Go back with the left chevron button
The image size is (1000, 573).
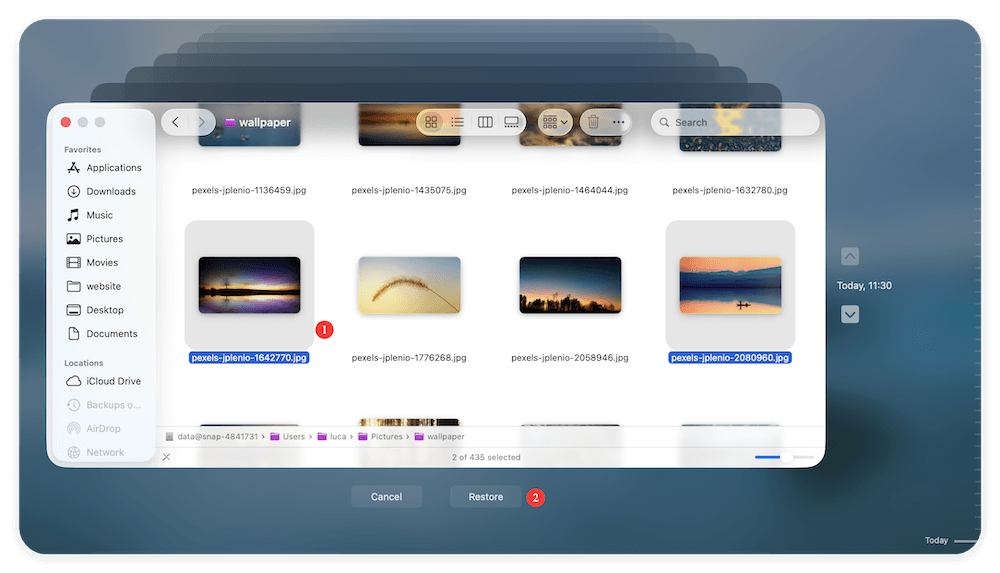pos(175,122)
